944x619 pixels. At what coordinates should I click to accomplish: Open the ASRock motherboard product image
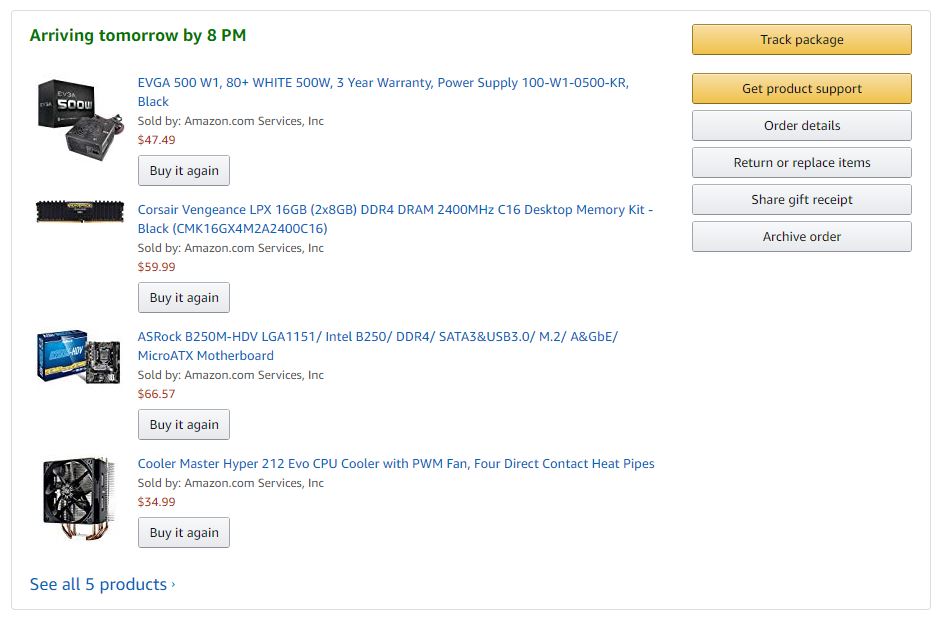coord(80,357)
